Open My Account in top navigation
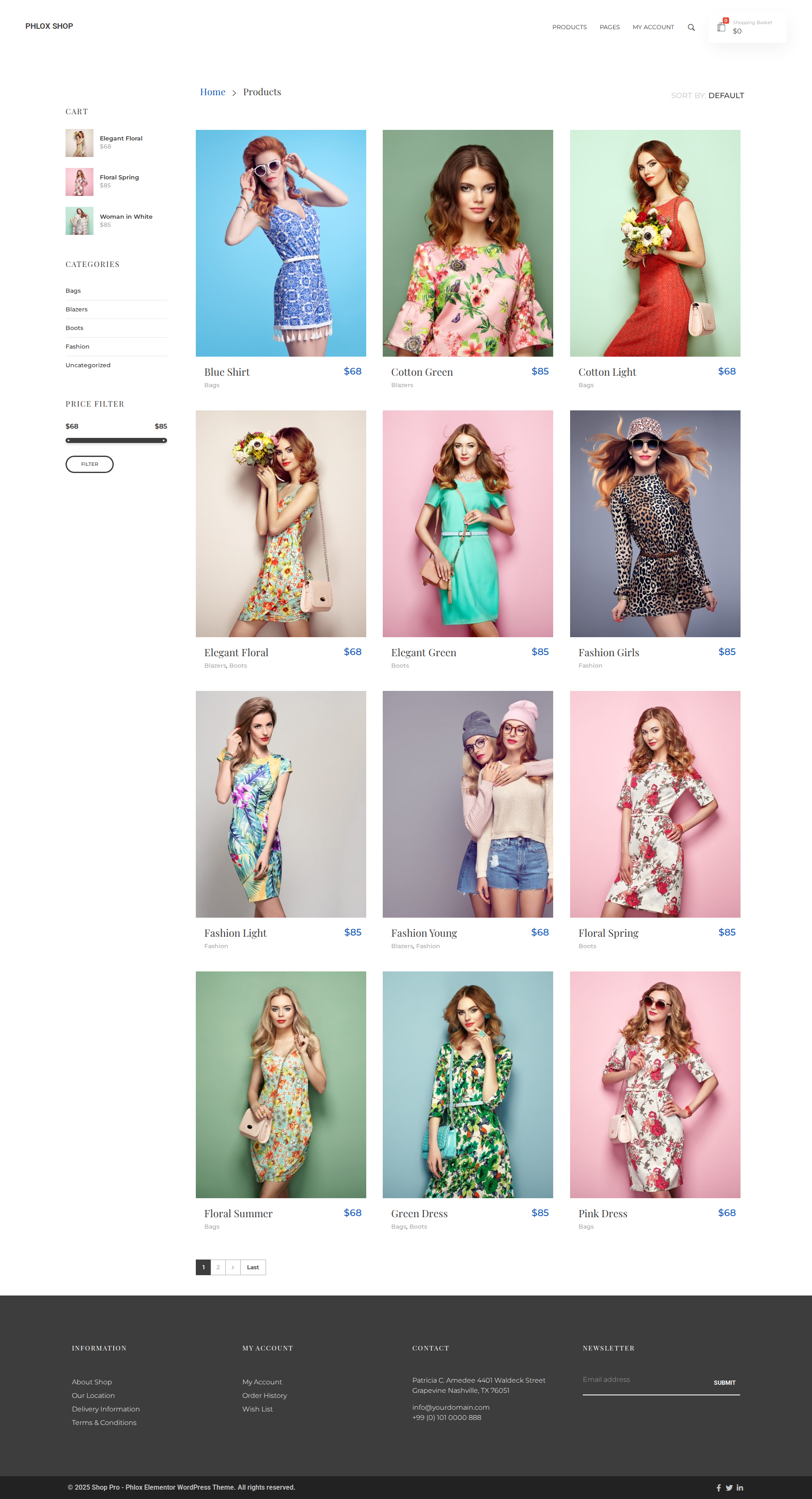The image size is (812, 1499). pos(653,28)
